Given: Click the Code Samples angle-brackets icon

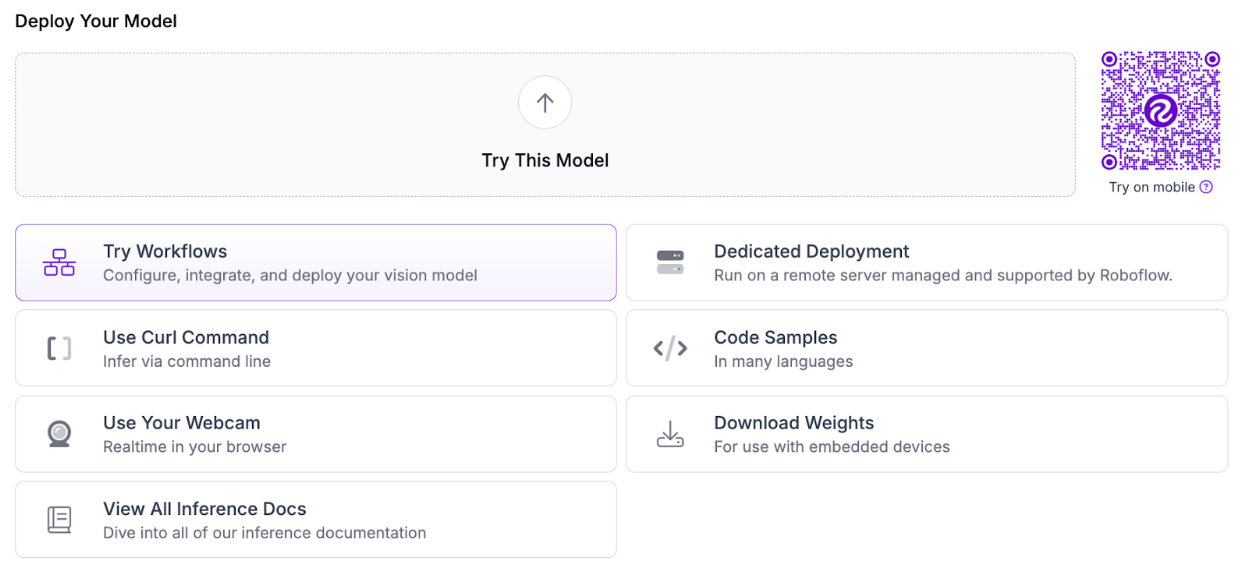Looking at the screenshot, I should (x=670, y=348).
